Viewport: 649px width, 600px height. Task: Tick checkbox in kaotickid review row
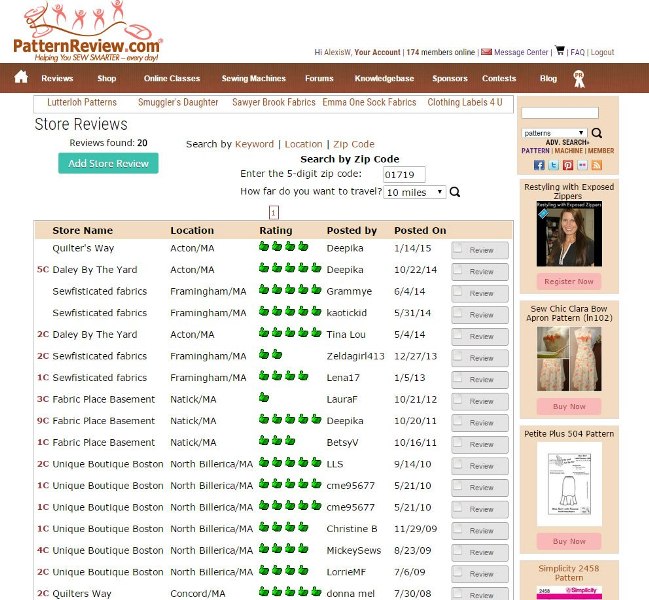pos(457,313)
